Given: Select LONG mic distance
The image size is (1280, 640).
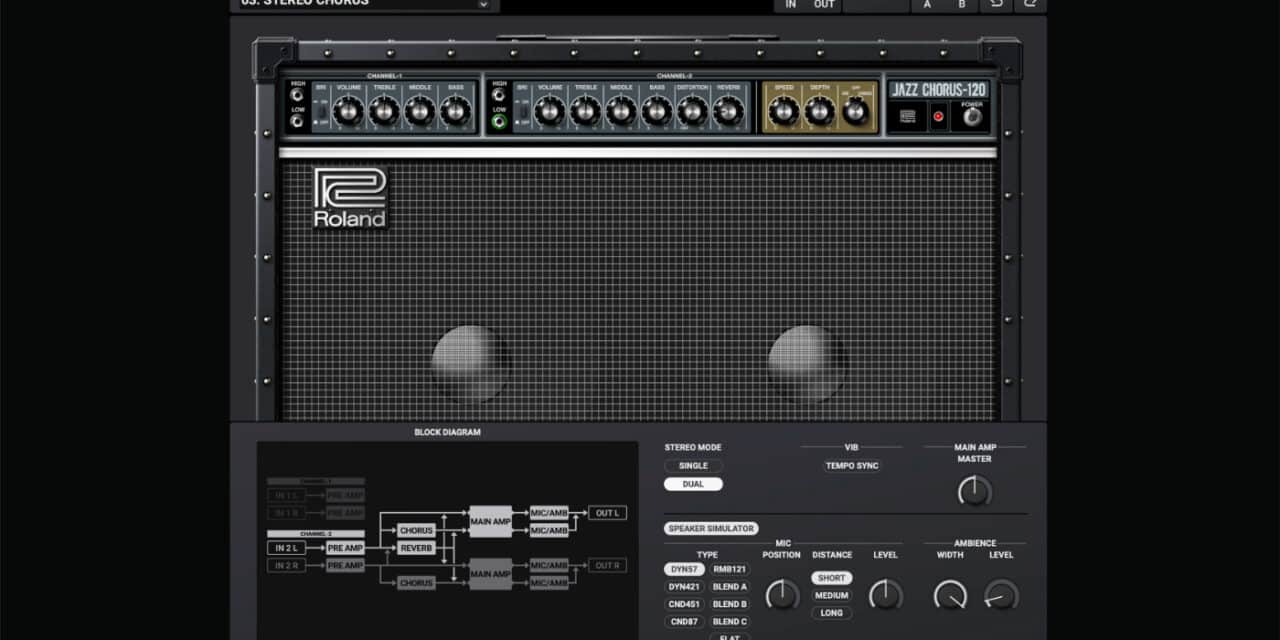Looking at the screenshot, I should [832, 613].
